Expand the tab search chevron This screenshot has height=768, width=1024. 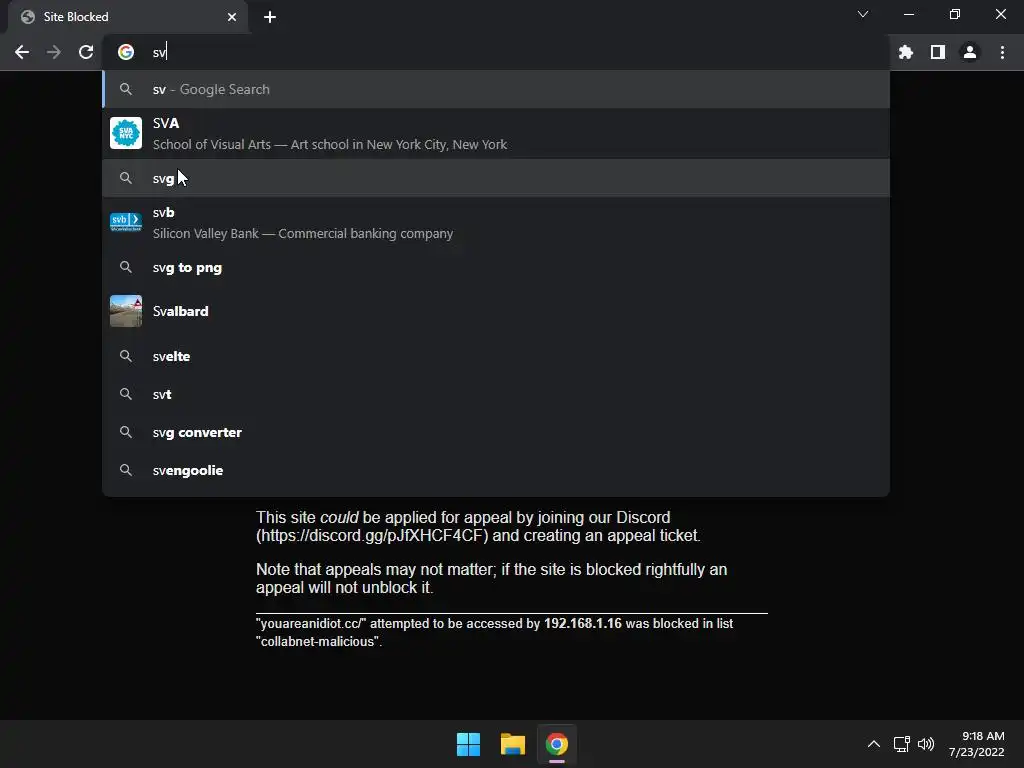click(863, 14)
